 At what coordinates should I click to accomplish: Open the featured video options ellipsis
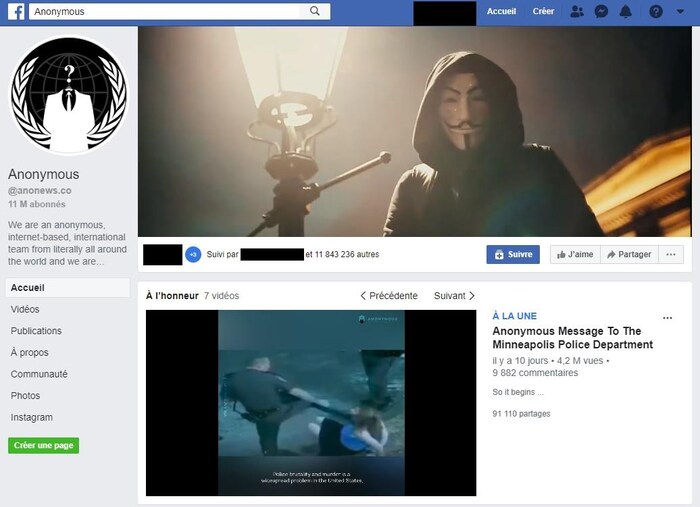click(667, 318)
